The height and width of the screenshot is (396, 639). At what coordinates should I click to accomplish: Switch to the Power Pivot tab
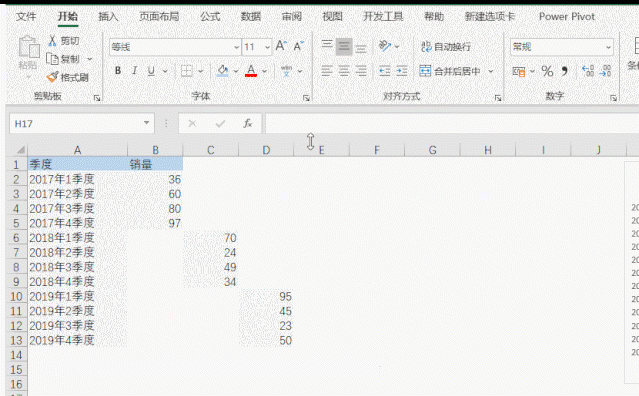pyautogui.click(x=567, y=16)
